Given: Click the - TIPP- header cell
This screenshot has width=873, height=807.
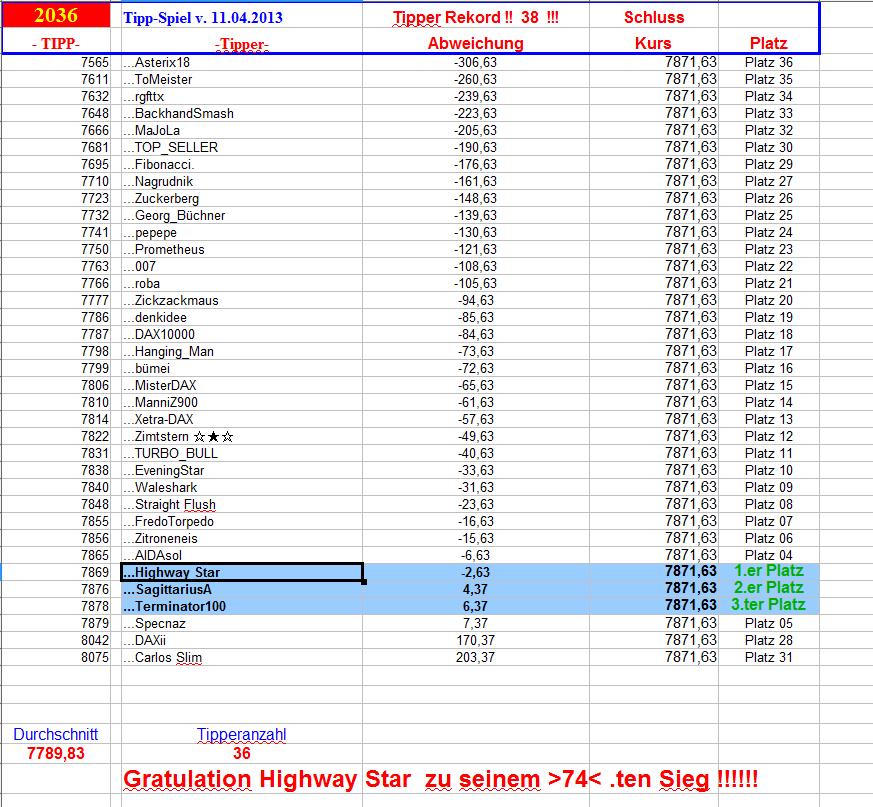Looking at the screenshot, I should point(56,43).
